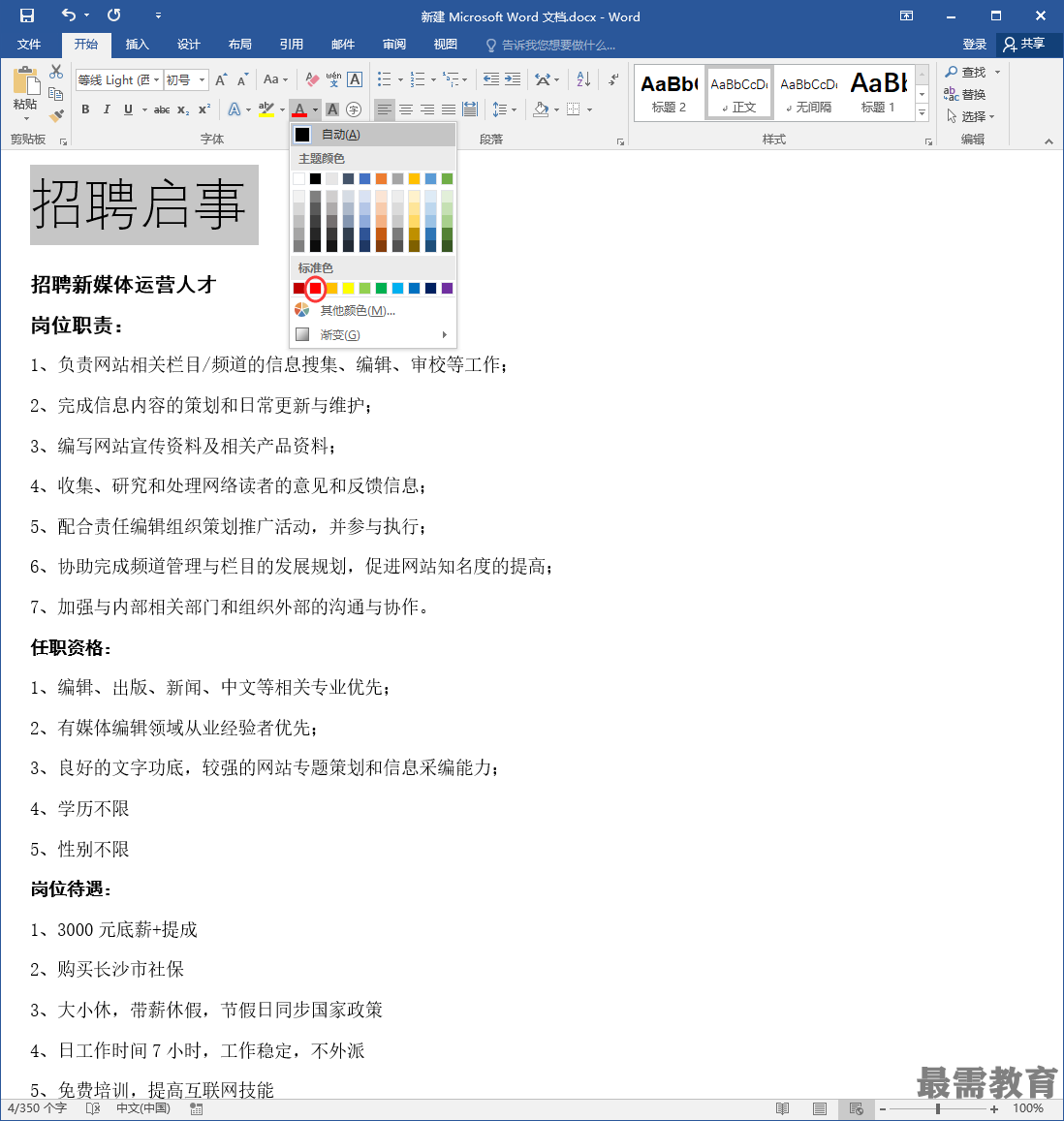Open the font size dropdown

[x=203, y=79]
